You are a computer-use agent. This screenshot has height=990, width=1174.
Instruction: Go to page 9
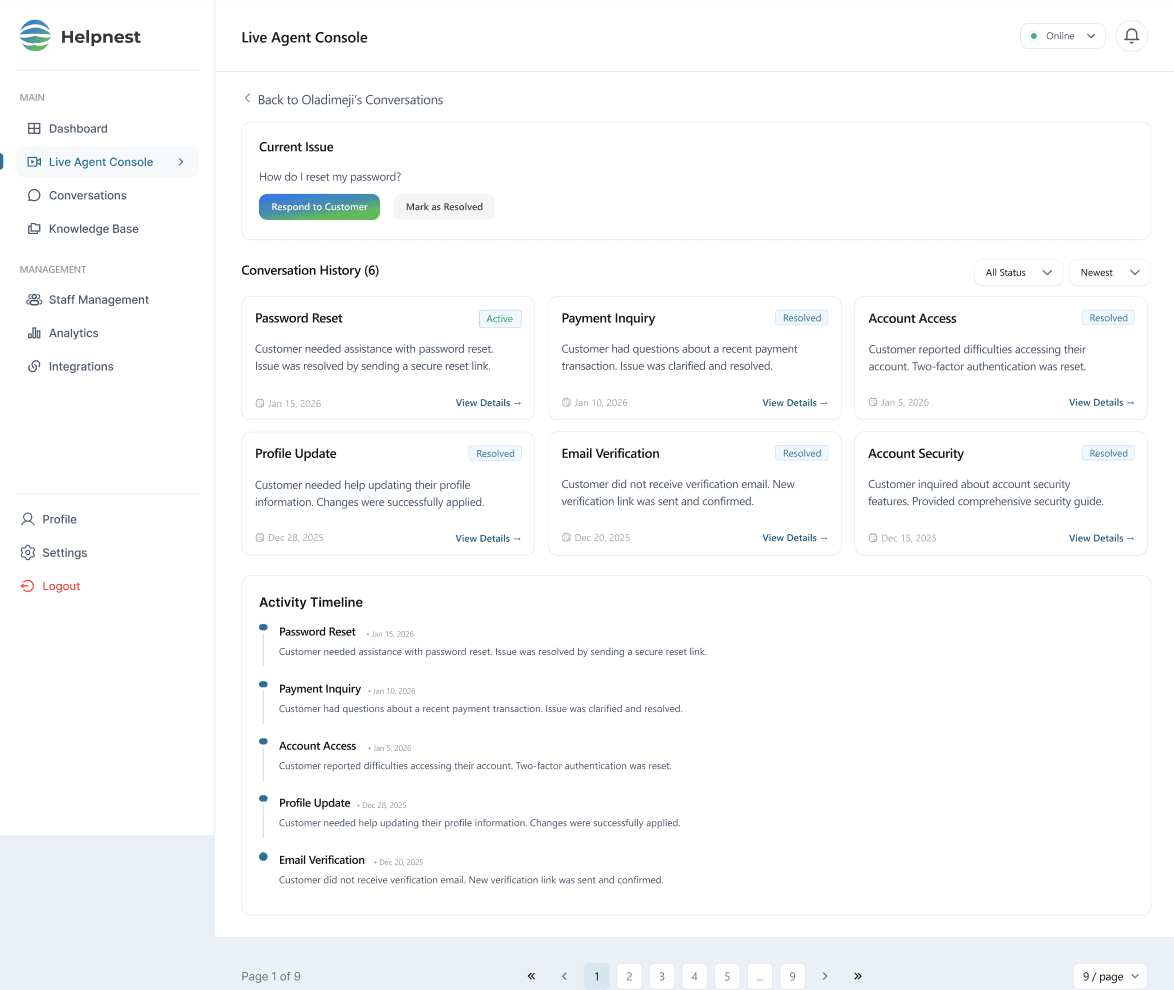pos(792,976)
